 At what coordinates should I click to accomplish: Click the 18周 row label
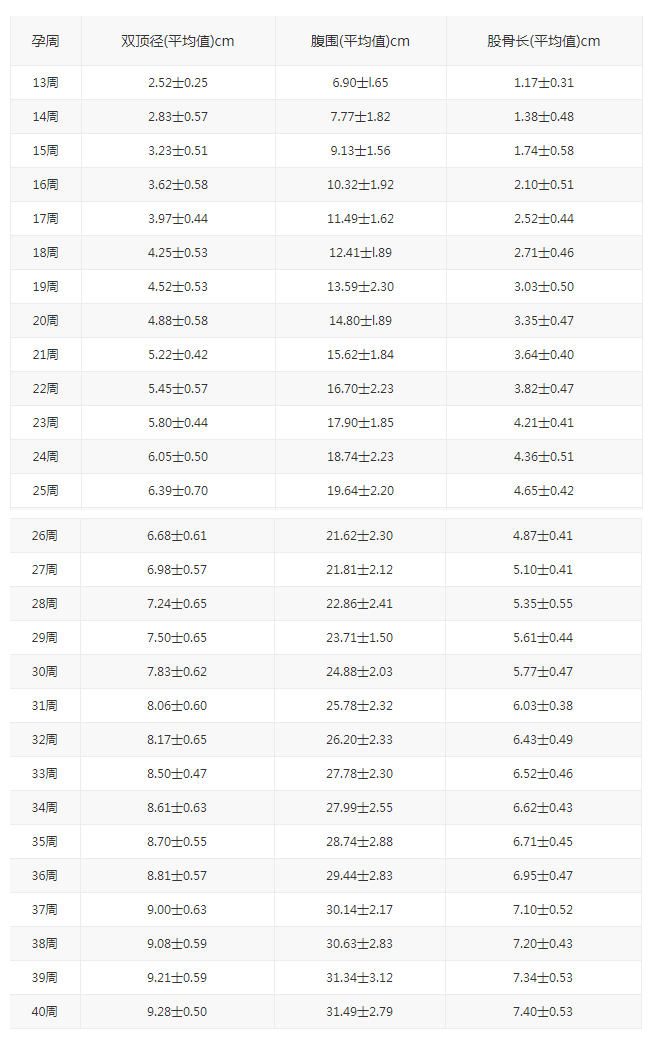click(46, 253)
